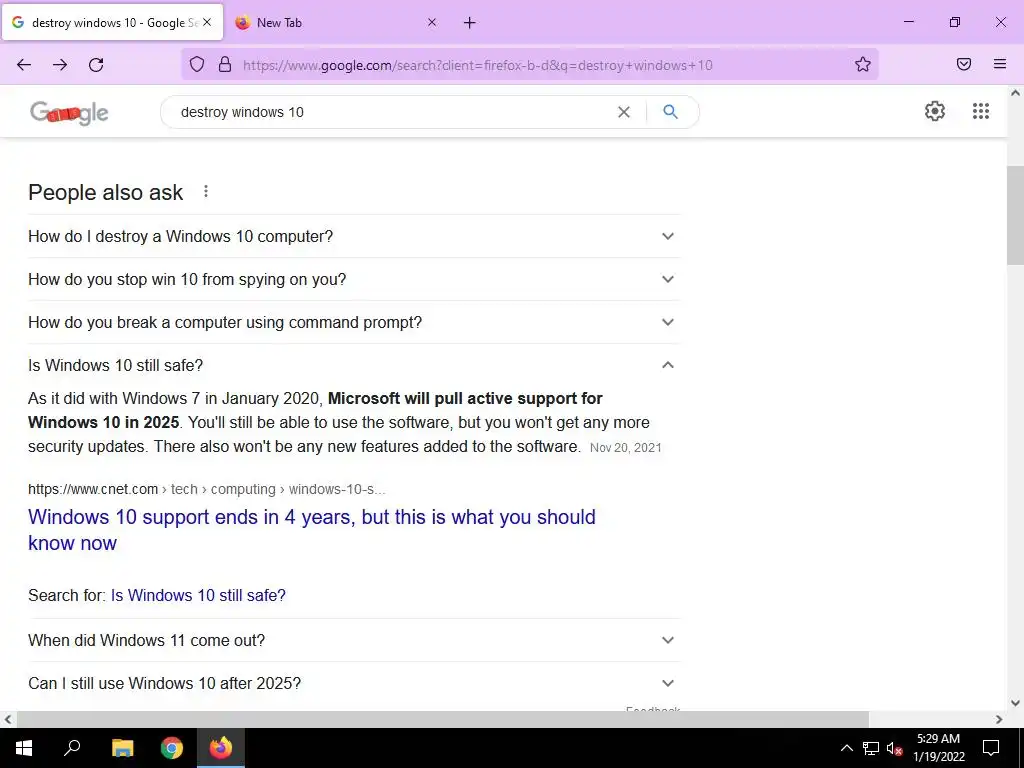Close the 'destroy windows 10' tab

click(207, 22)
